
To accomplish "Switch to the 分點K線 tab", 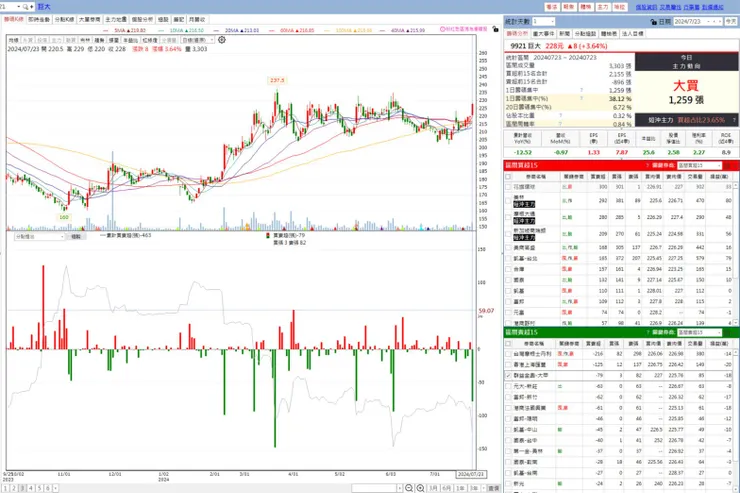I will pos(64,19).
